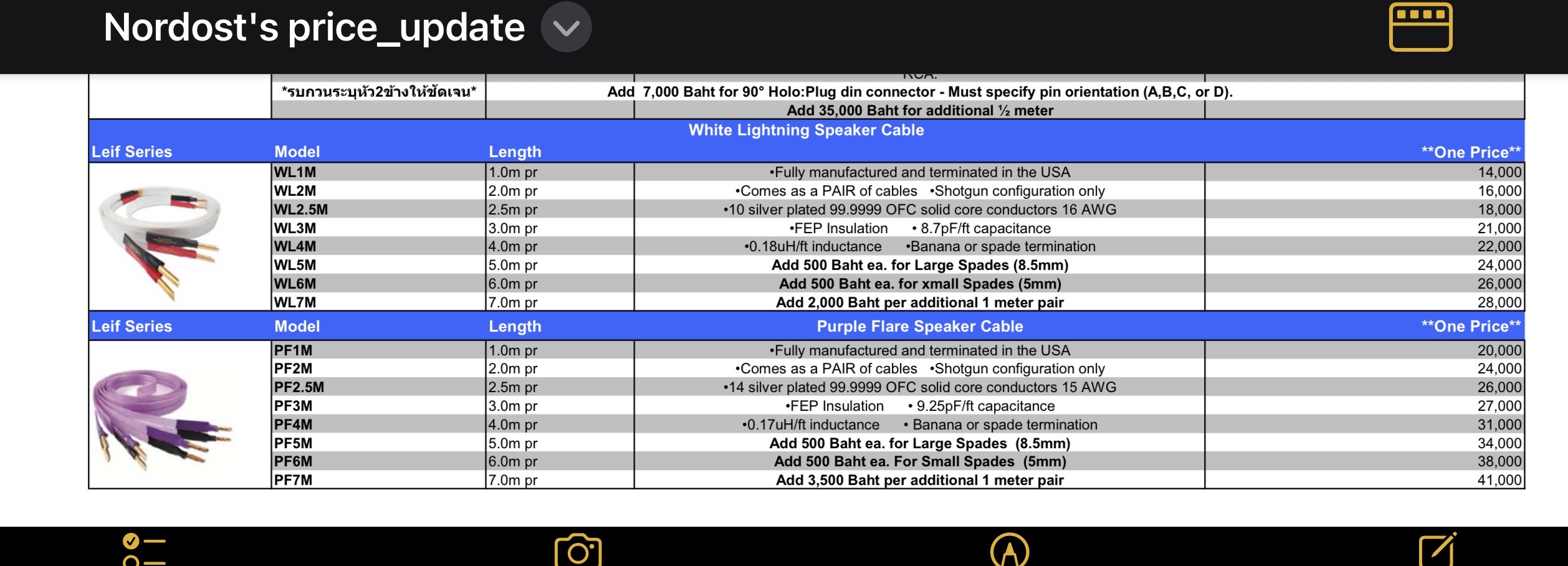Click the 41,000 price for PF7M
1568x566 pixels.
[1499, 480]
